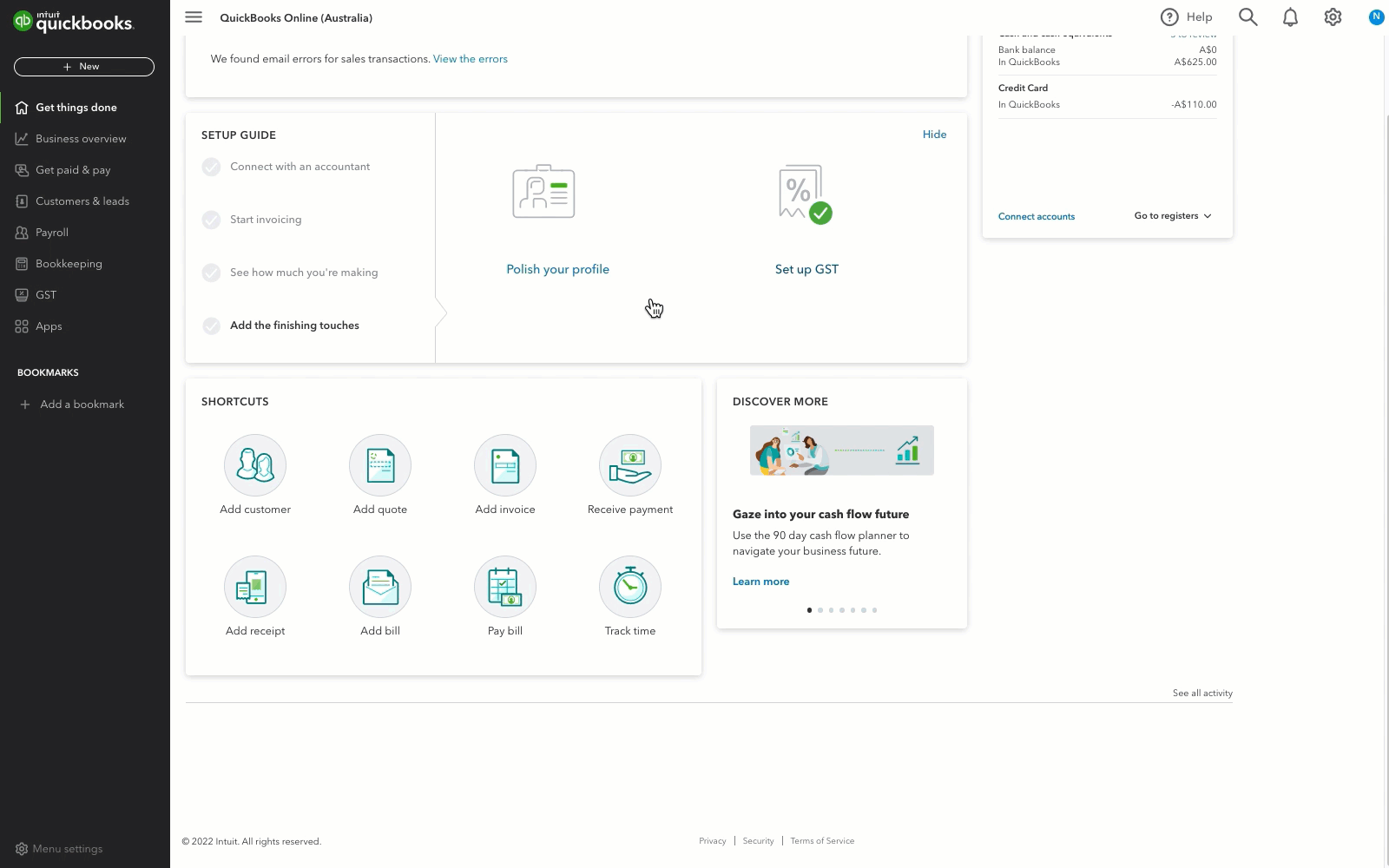Click the QuickBooks logo
Viewport: 1389px width, 868px height.
(x=74, y=21)
